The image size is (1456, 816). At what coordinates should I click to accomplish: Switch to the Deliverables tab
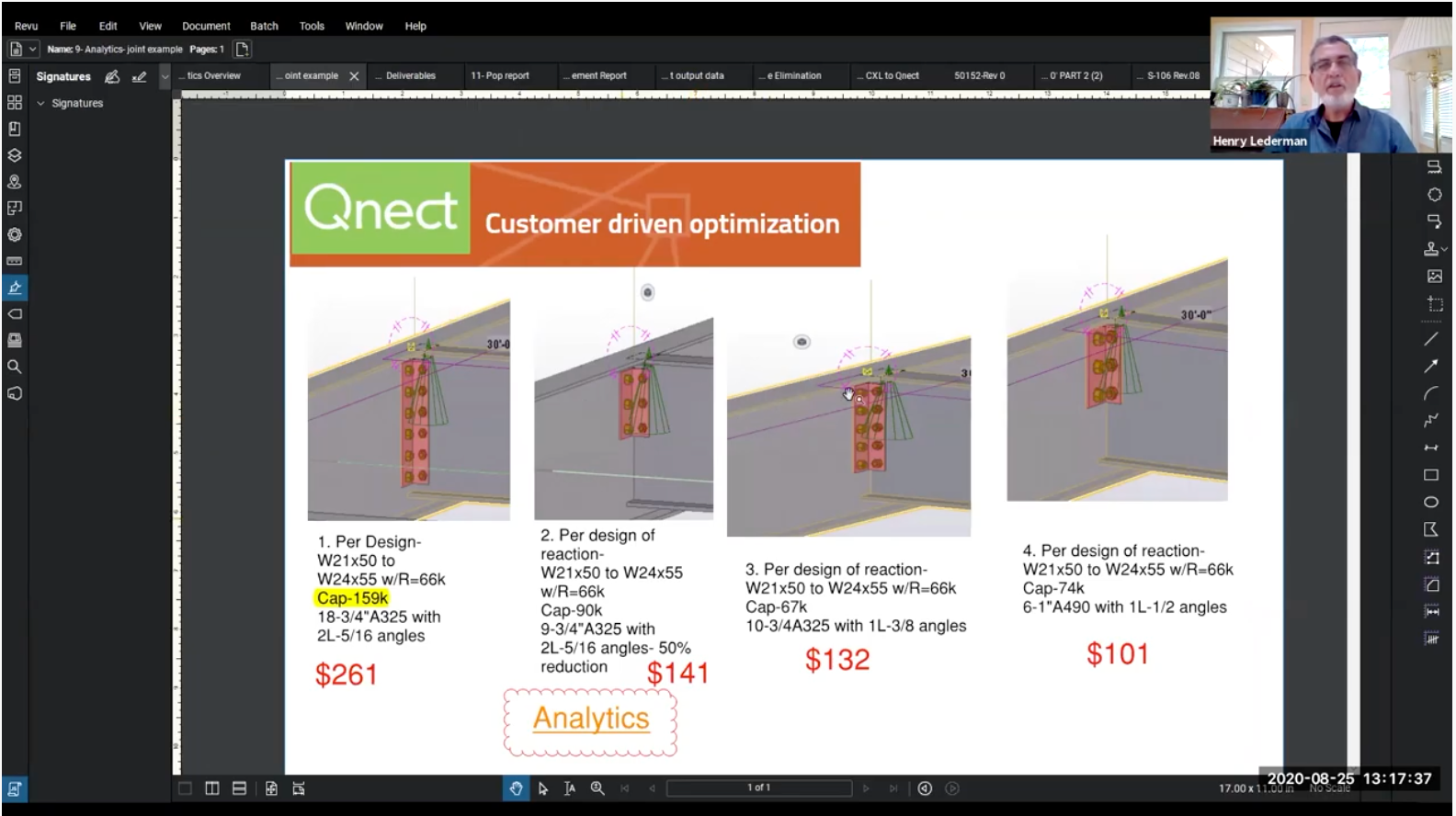(411, 76)
